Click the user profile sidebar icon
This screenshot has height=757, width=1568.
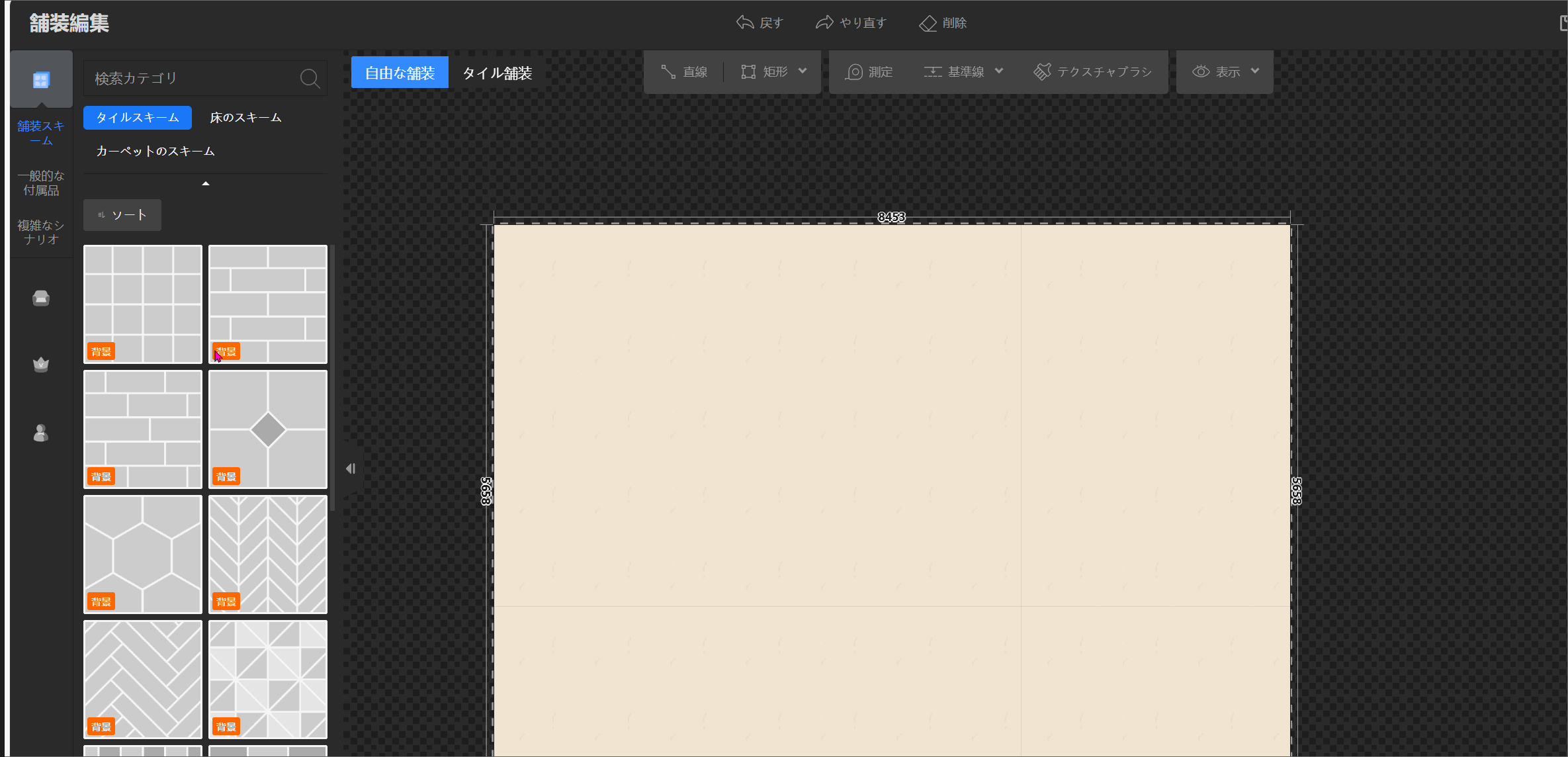pyautogui.click(x=41, y=433)
